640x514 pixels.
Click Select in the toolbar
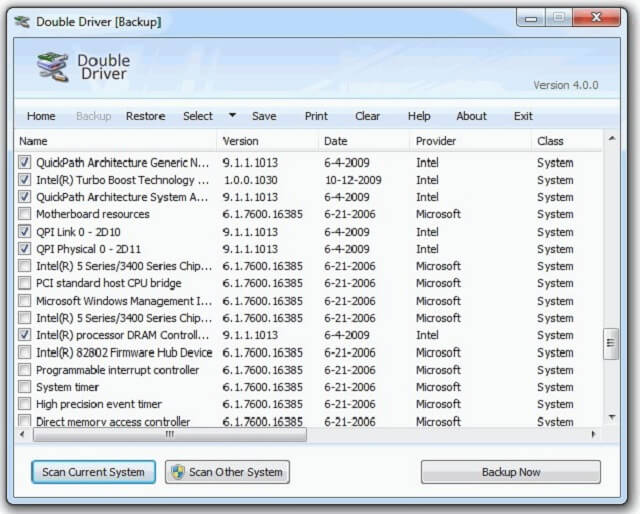198,116
